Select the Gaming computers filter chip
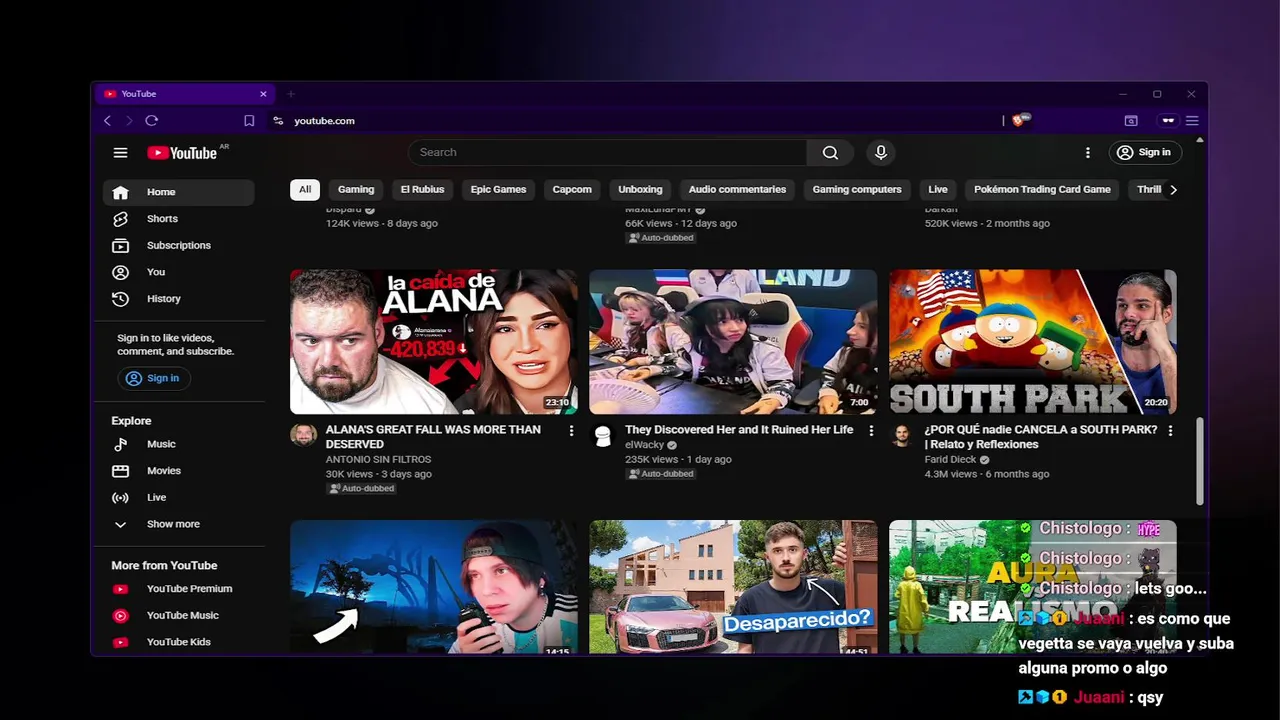The height and width of the screenshot is (720, 1280). coord(857,189)
